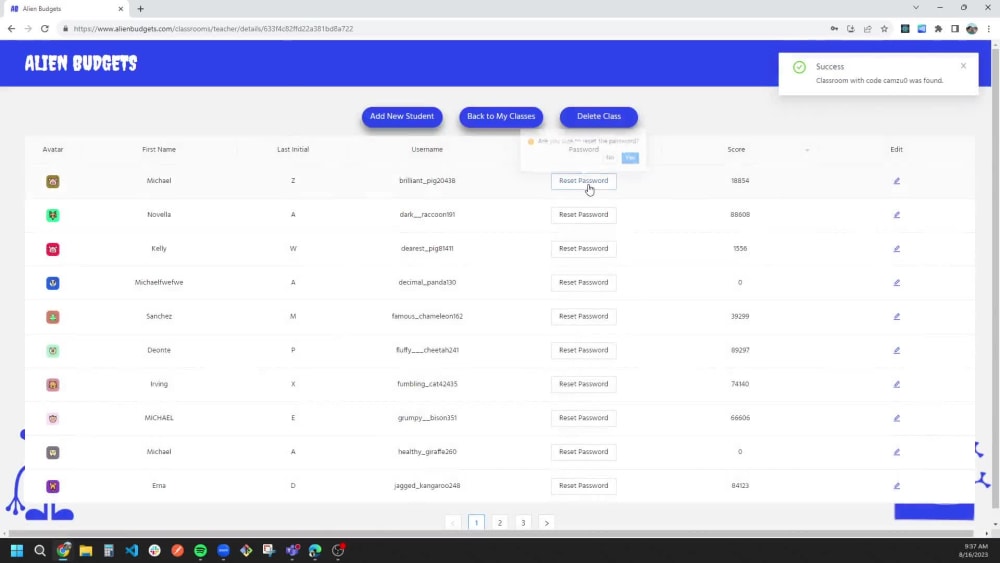Open browser tab search chevron
Screen dimensions: 1000x563
916,8
